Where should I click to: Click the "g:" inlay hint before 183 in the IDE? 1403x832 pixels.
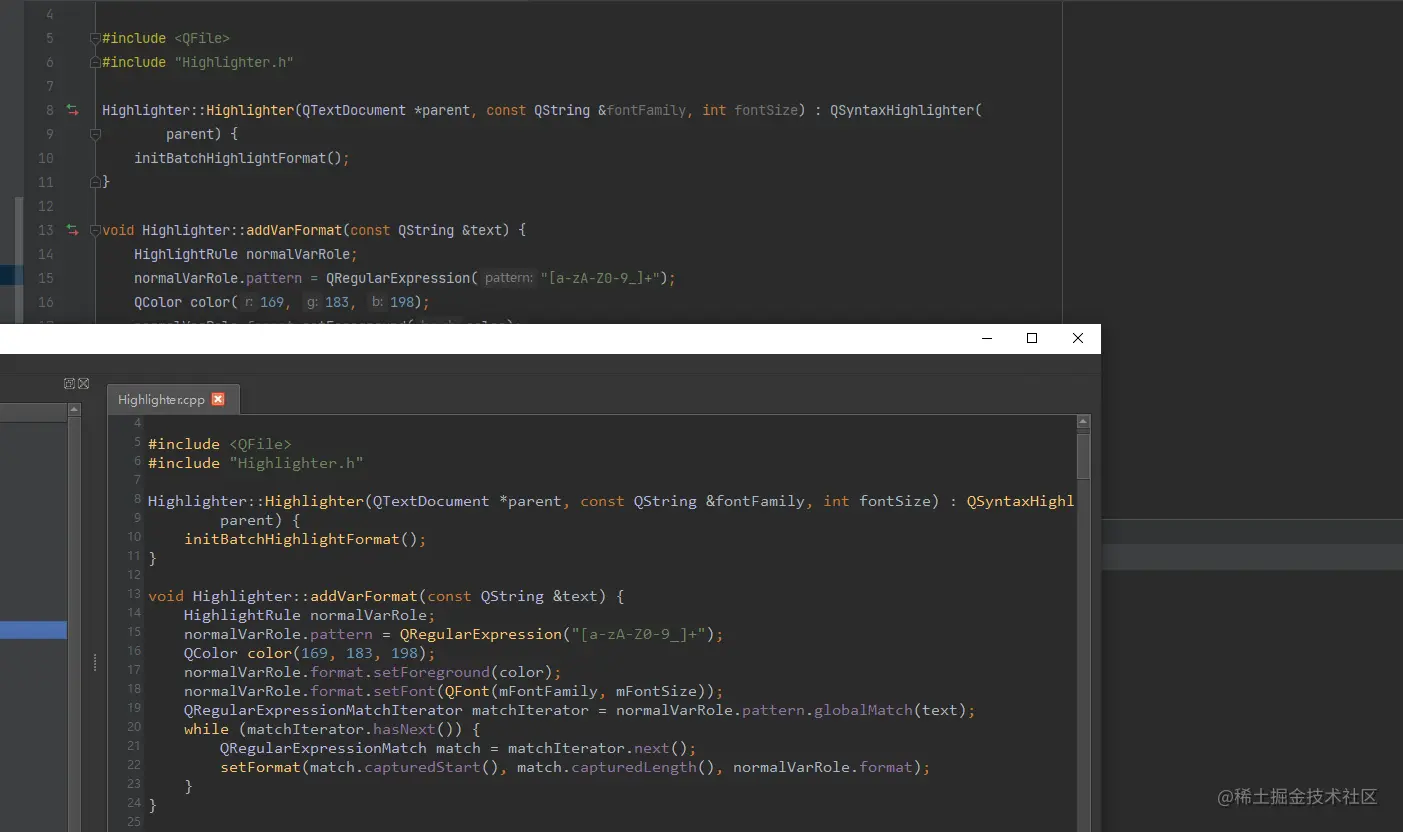pyautogui.click(x=312, y=302)
